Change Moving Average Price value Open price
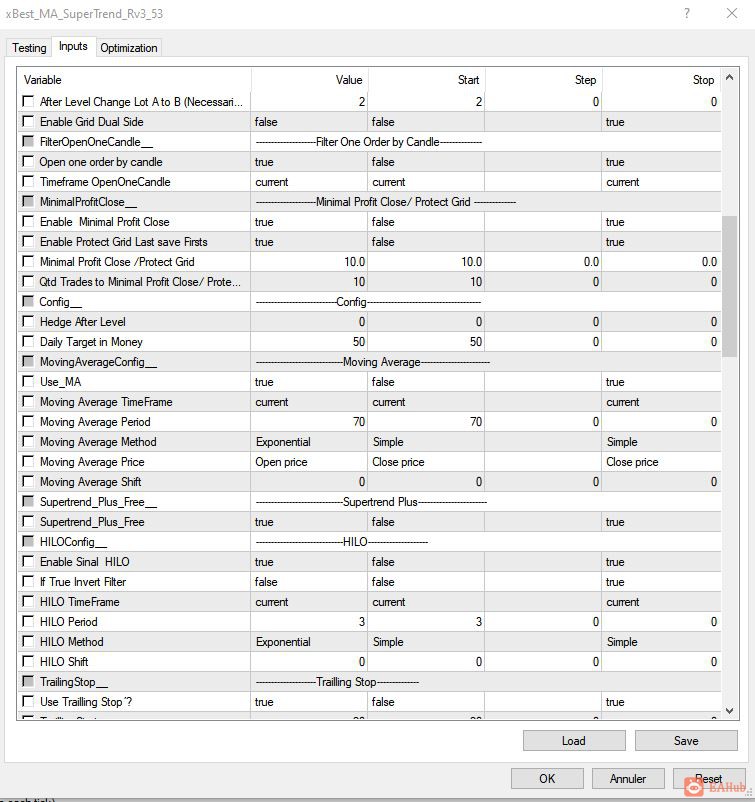The width and height of the screenshot is (755, 802). 309,461
